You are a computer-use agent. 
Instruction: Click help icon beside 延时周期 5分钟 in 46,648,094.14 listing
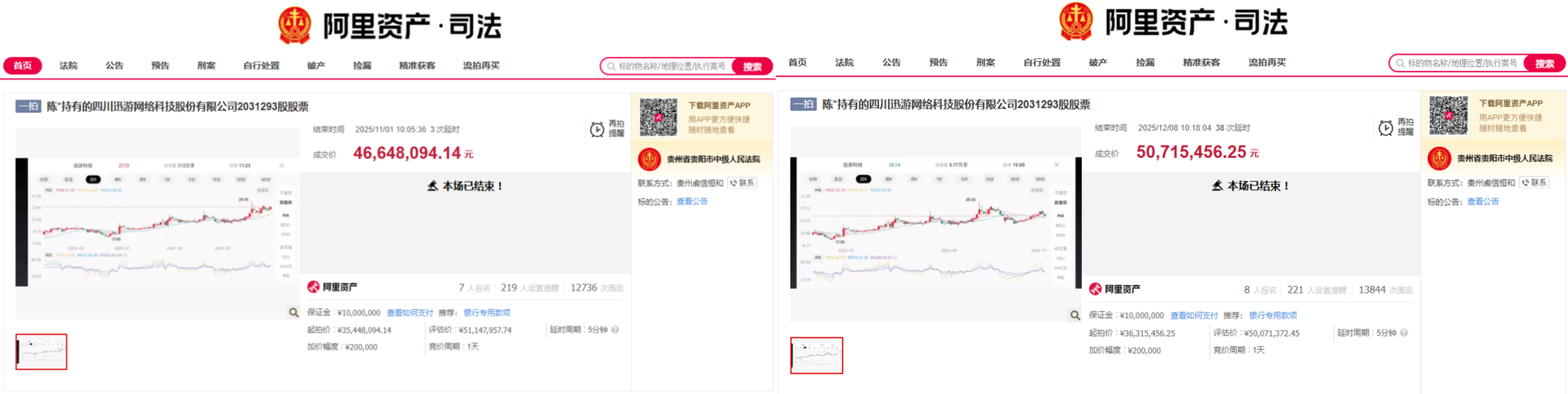pos(615,329)
